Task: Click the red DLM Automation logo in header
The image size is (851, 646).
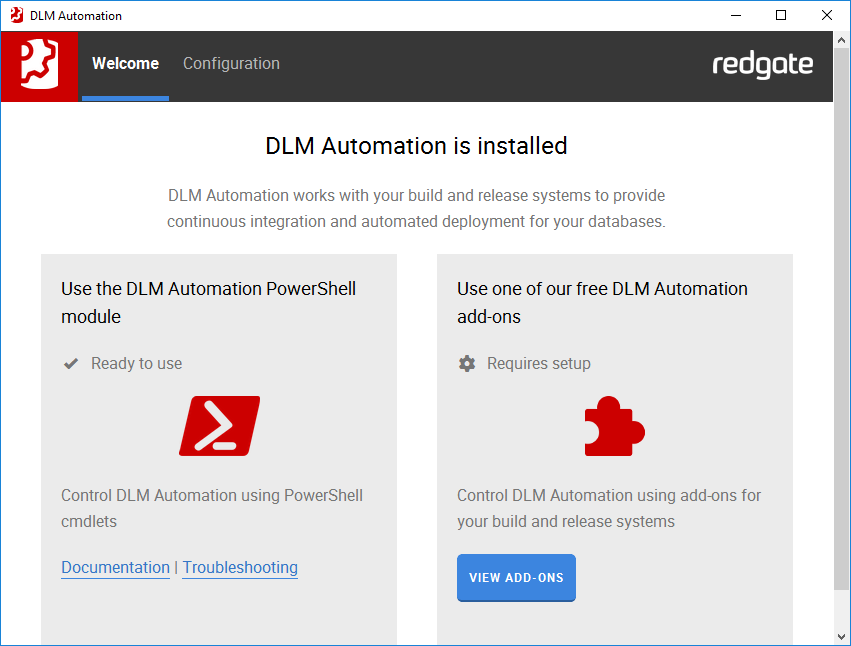Action: 40,65
